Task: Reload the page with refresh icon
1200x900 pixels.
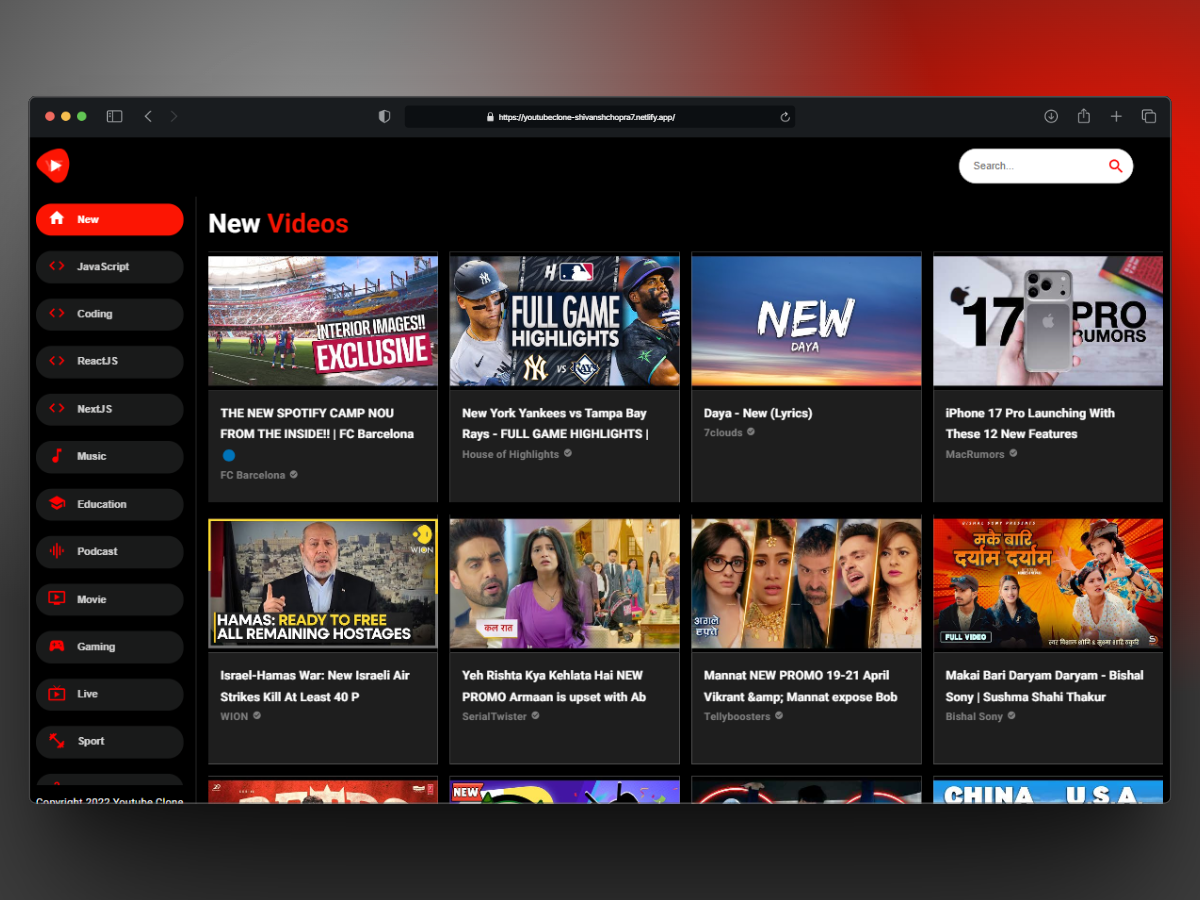Action: (785, 117)
